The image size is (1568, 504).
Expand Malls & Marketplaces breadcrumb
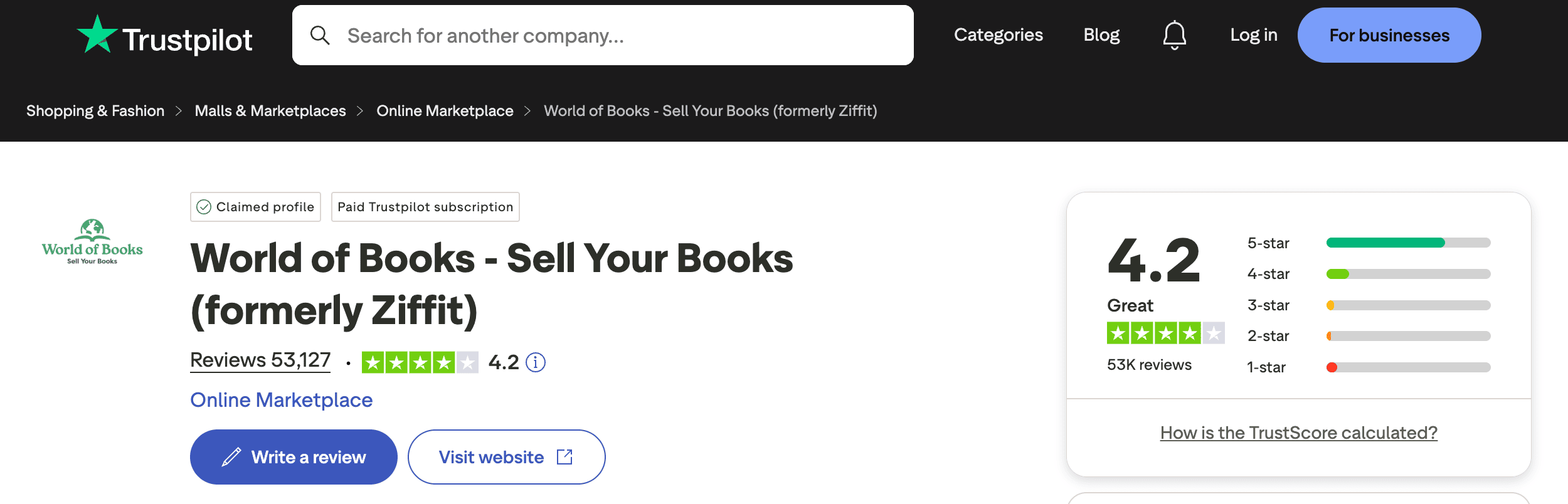[x=270, y=111]
